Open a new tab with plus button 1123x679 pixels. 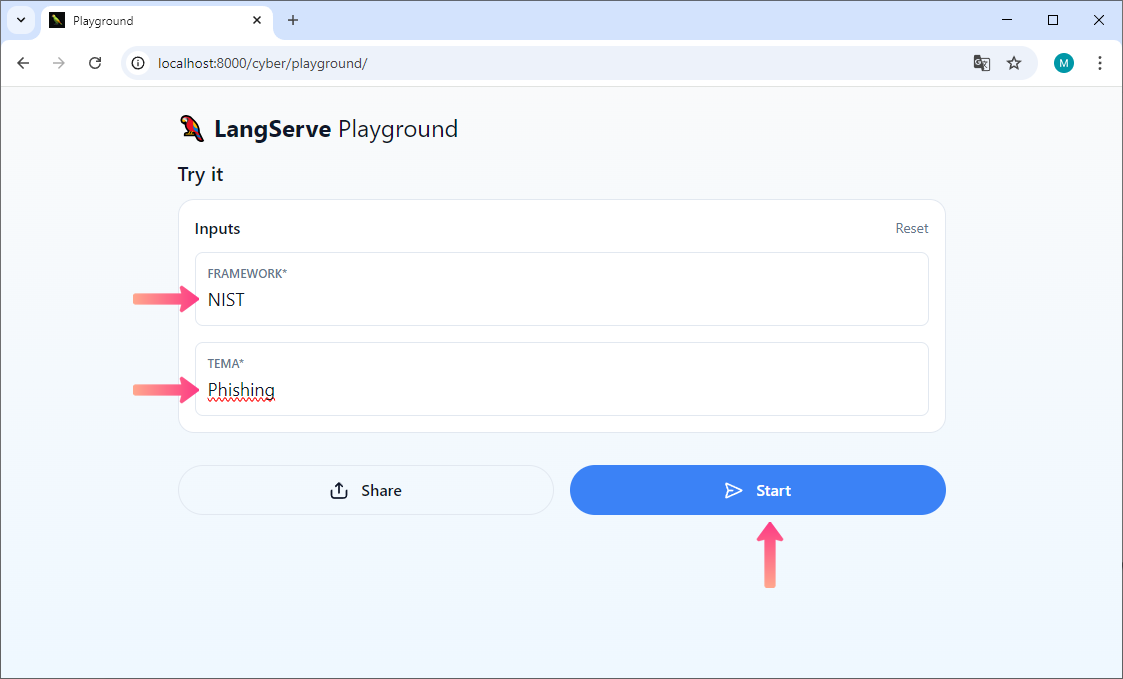pyautogui.click(x=292, y=20)
